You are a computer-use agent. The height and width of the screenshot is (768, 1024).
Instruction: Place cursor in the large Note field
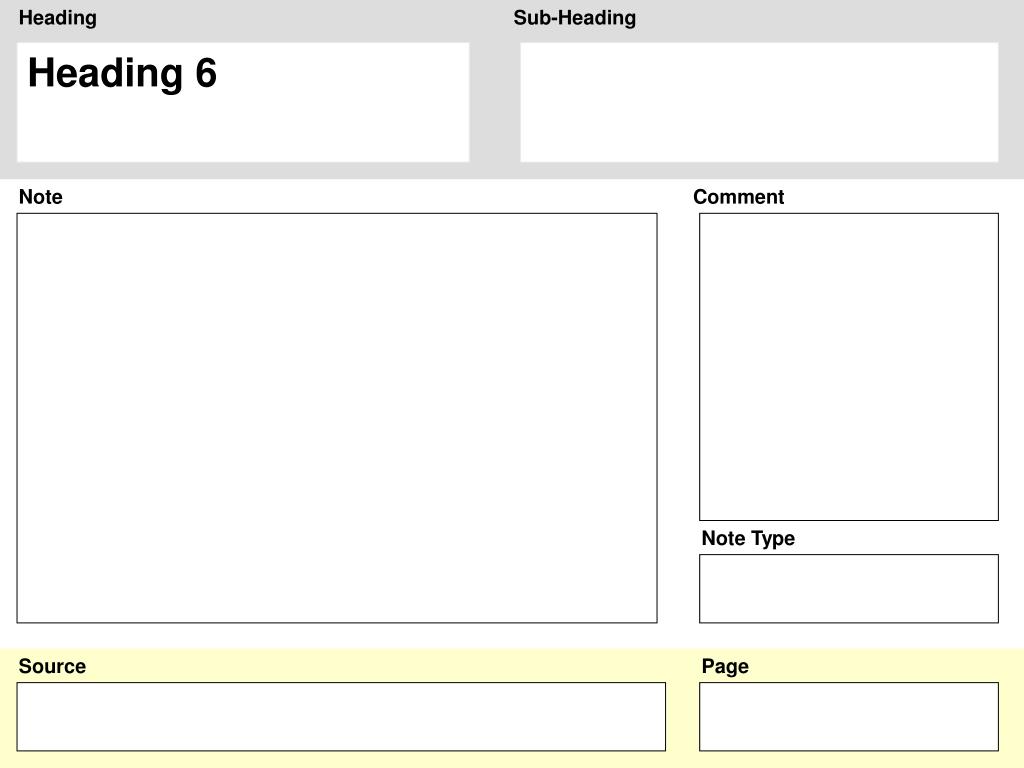point(337,418)
